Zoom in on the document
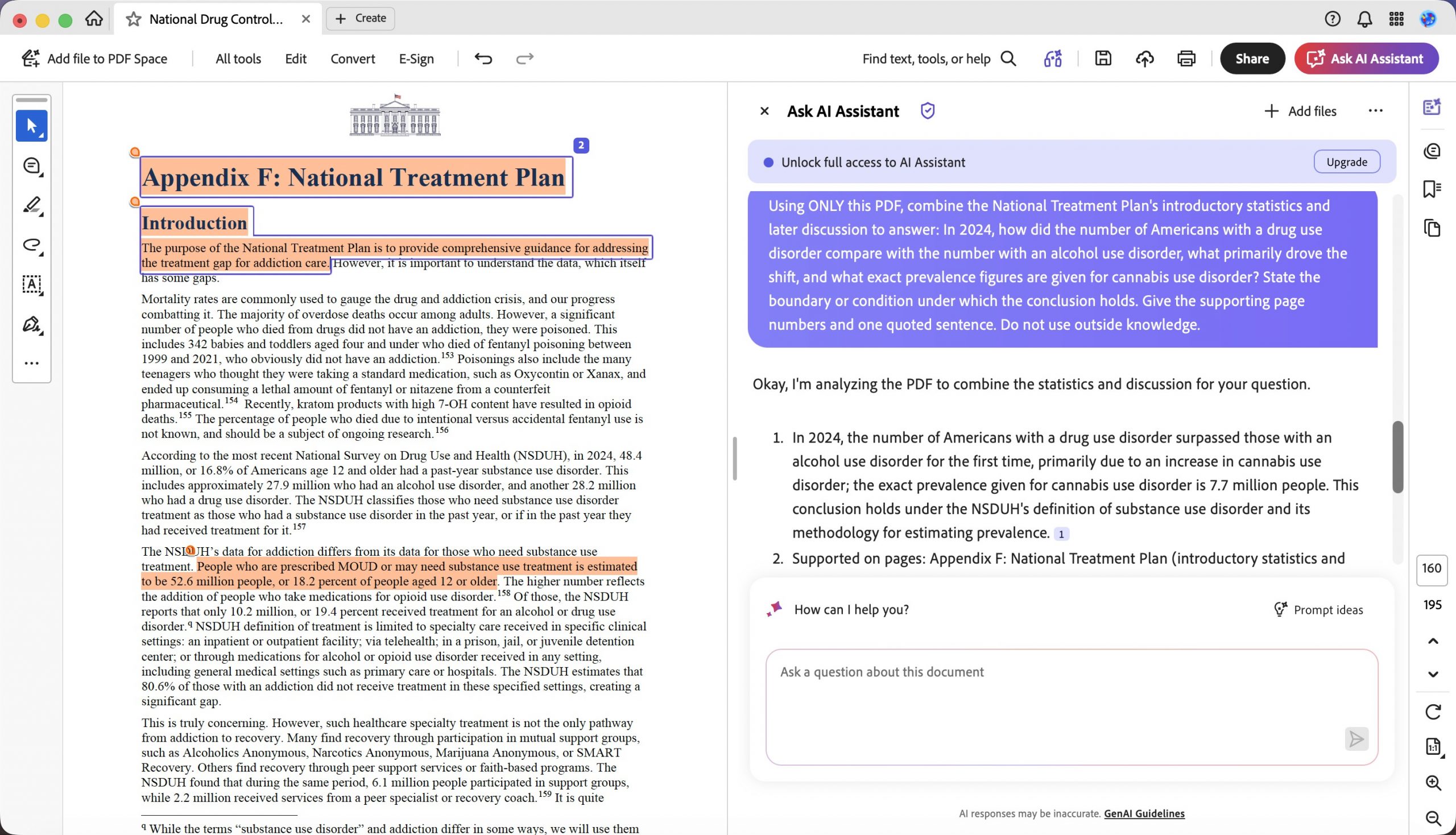Image resolution: width=1456 pixels, height=835 pixels. 1433,783
